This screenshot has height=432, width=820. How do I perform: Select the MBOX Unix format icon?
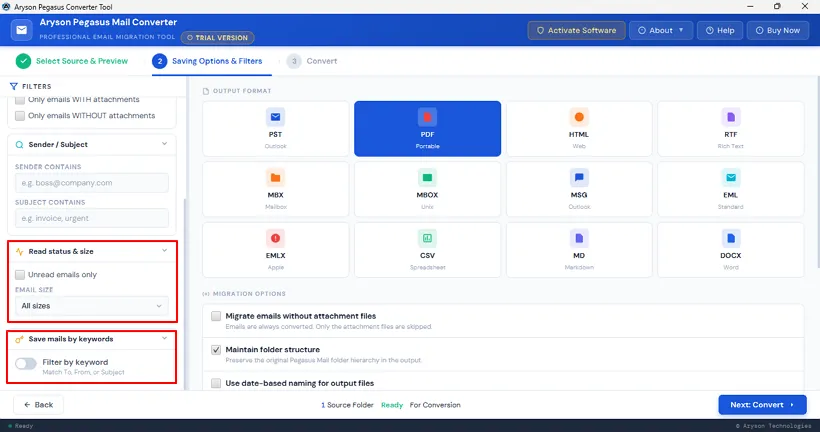pyautogui.click(x=427, y=178)
